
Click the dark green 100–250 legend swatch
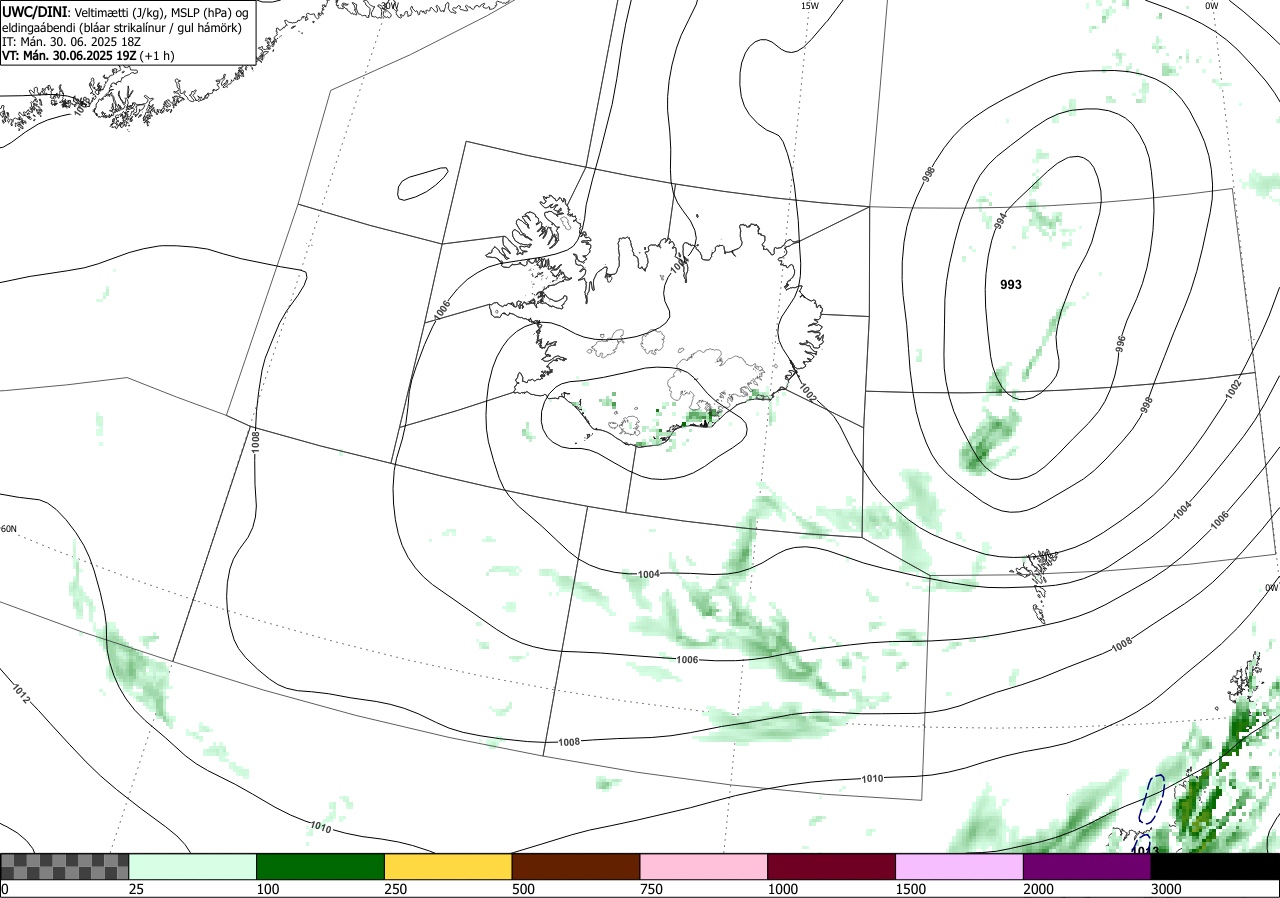point(321,866)
